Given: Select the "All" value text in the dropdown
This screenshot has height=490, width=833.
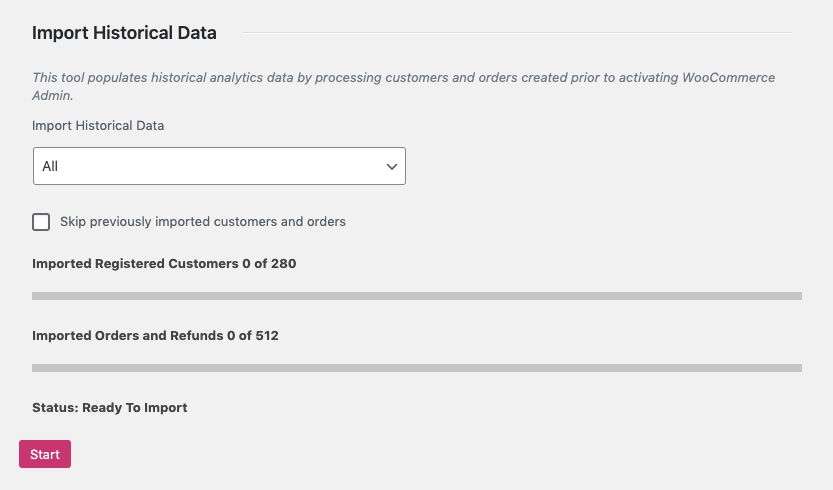Looking at the screenshot, I should click(x=50, y=167).
